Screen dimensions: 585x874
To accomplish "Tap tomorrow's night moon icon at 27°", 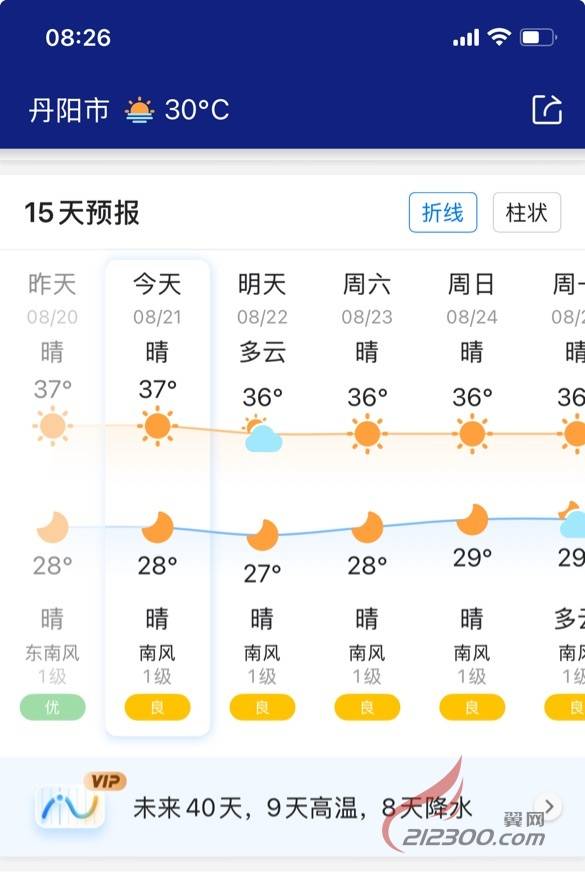I will [x=262, y=535].
